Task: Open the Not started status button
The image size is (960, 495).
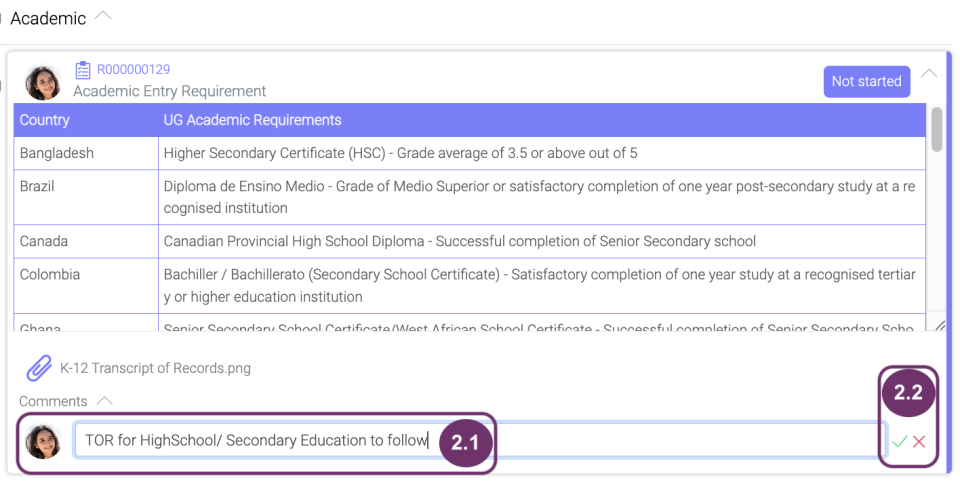Action: coord(866,81)
